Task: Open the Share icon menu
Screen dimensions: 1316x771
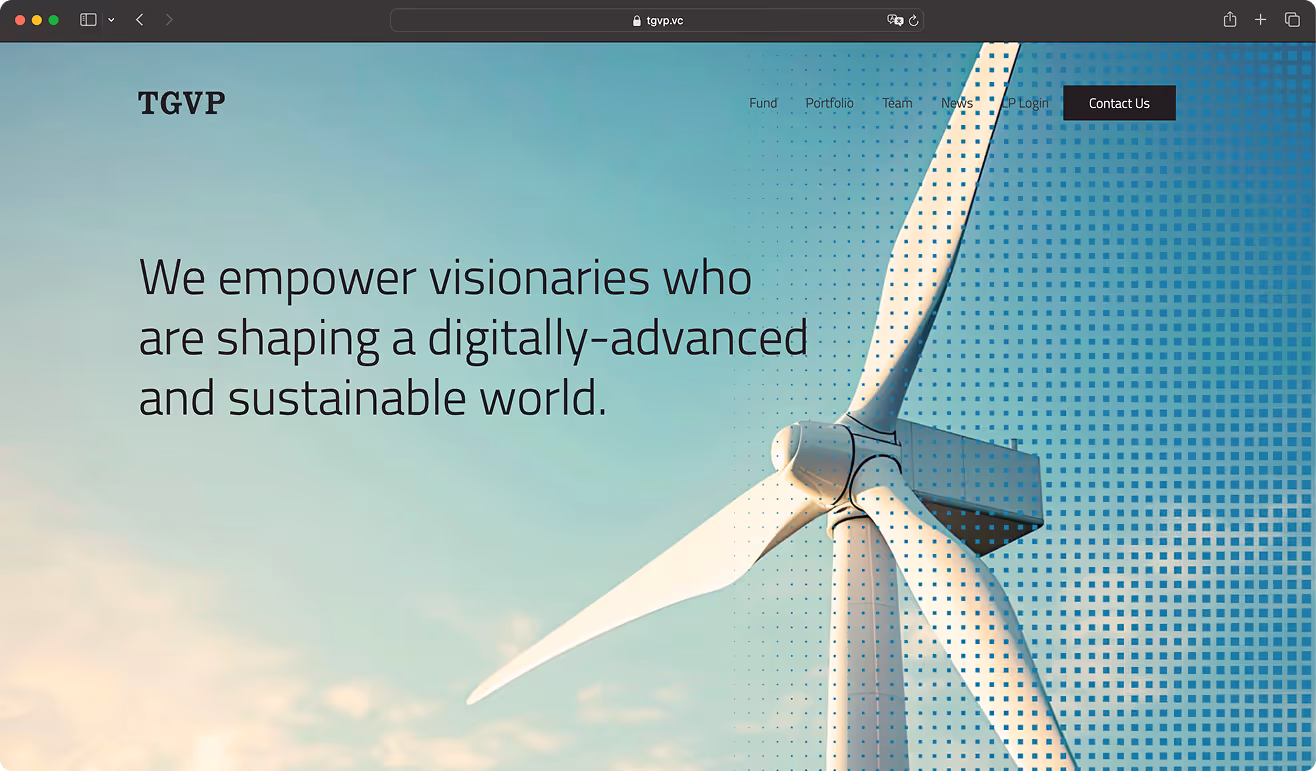Action: point(1230,20)
